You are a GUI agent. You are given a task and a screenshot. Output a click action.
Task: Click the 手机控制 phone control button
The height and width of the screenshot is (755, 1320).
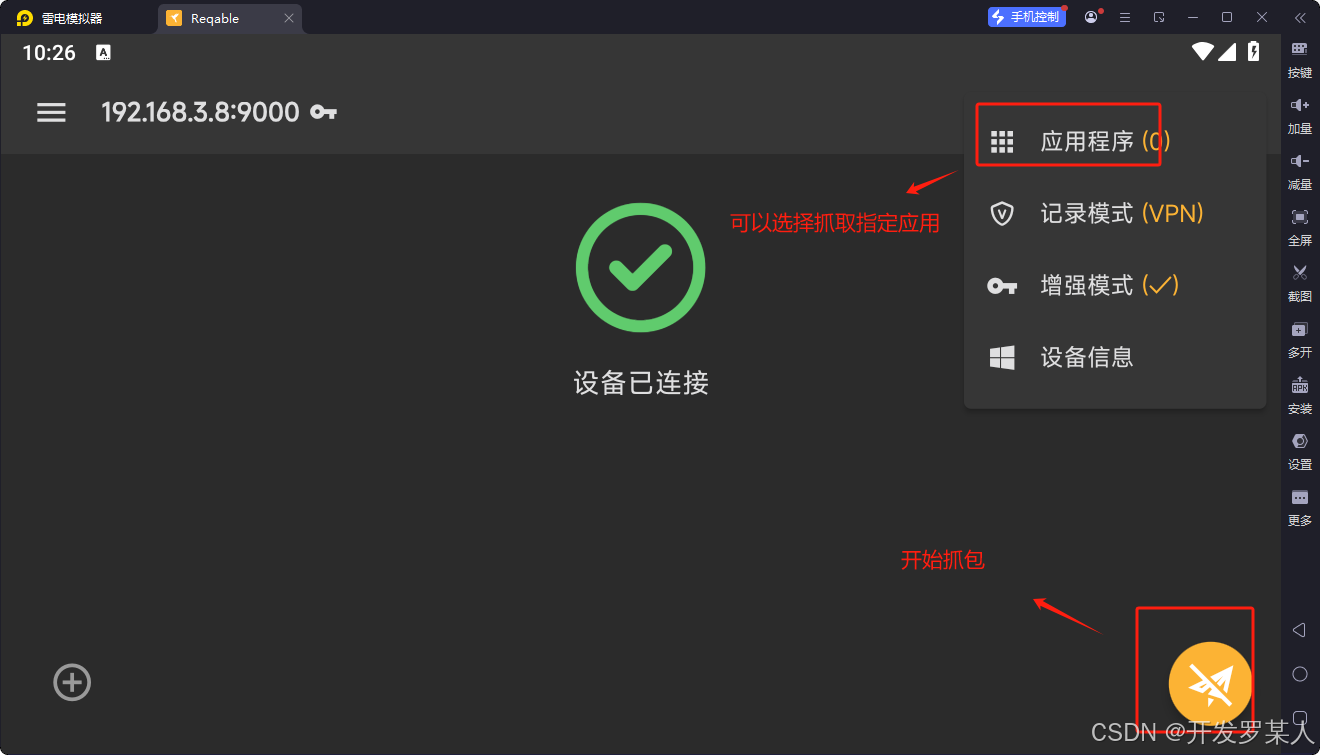pyautogui.click(x=1026, y=17)
